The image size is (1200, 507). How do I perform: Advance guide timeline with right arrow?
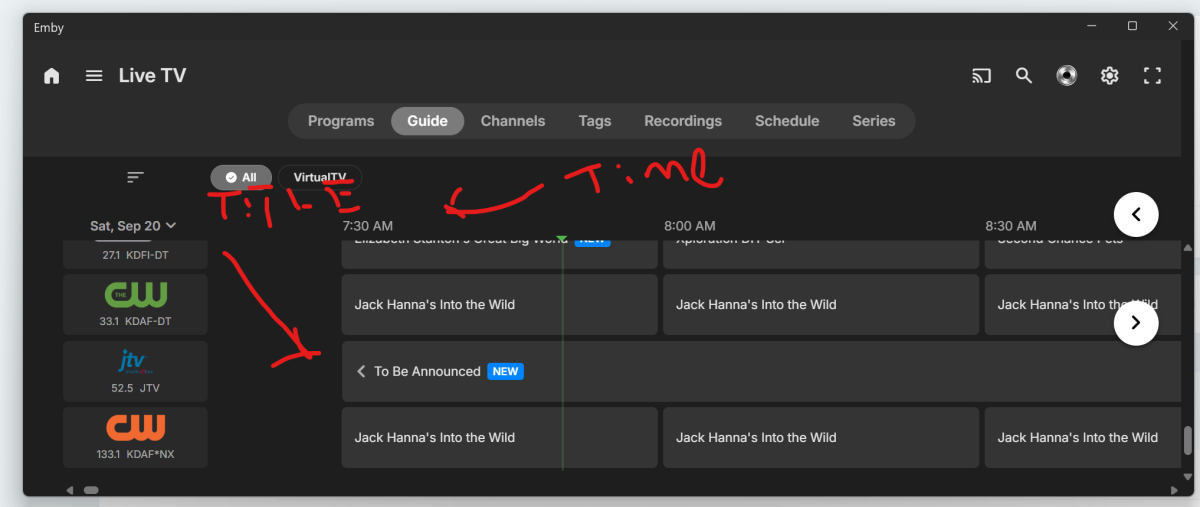[x=1136, y=322]
